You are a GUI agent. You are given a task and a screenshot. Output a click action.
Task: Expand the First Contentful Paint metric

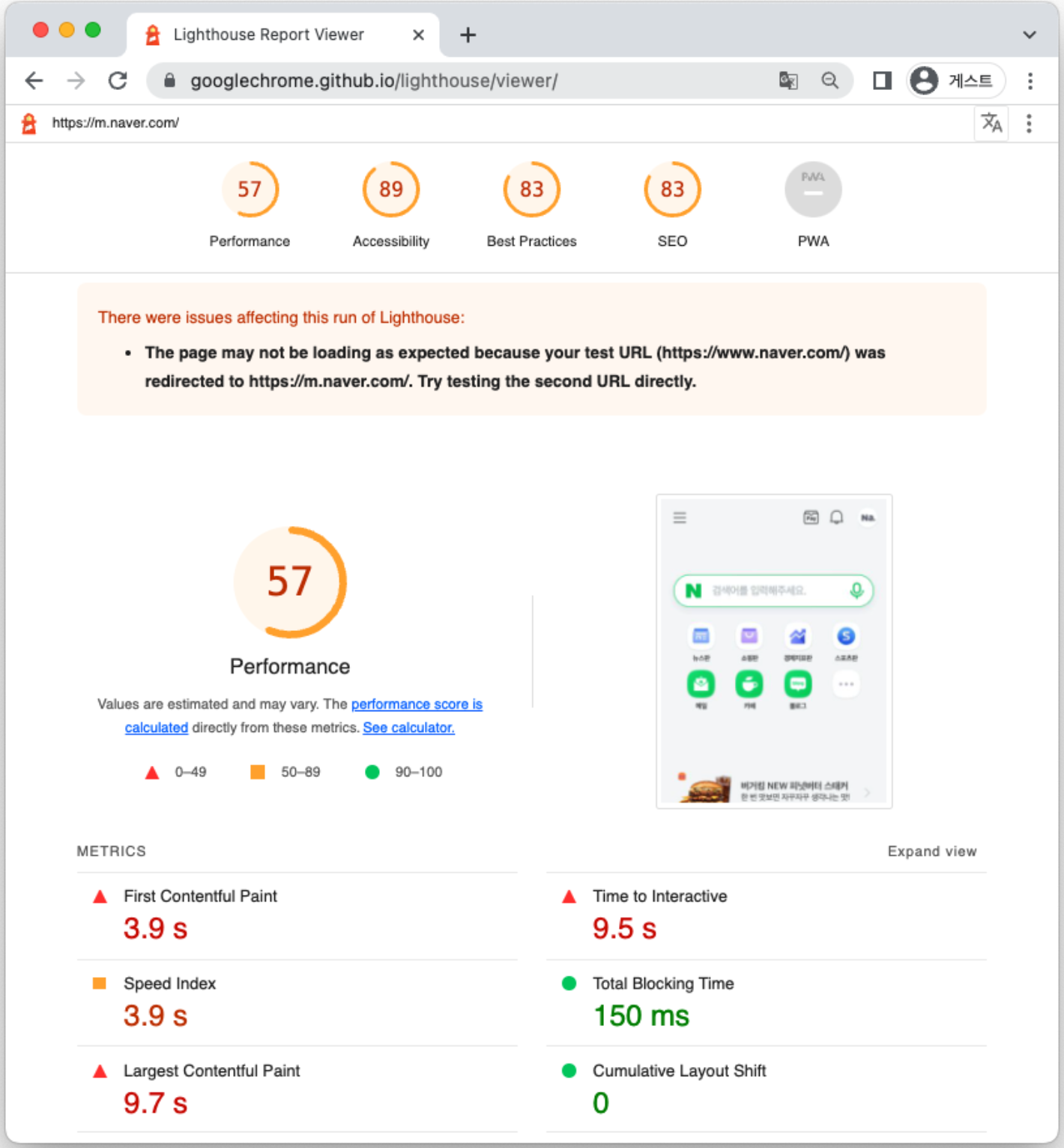[297, 916]
